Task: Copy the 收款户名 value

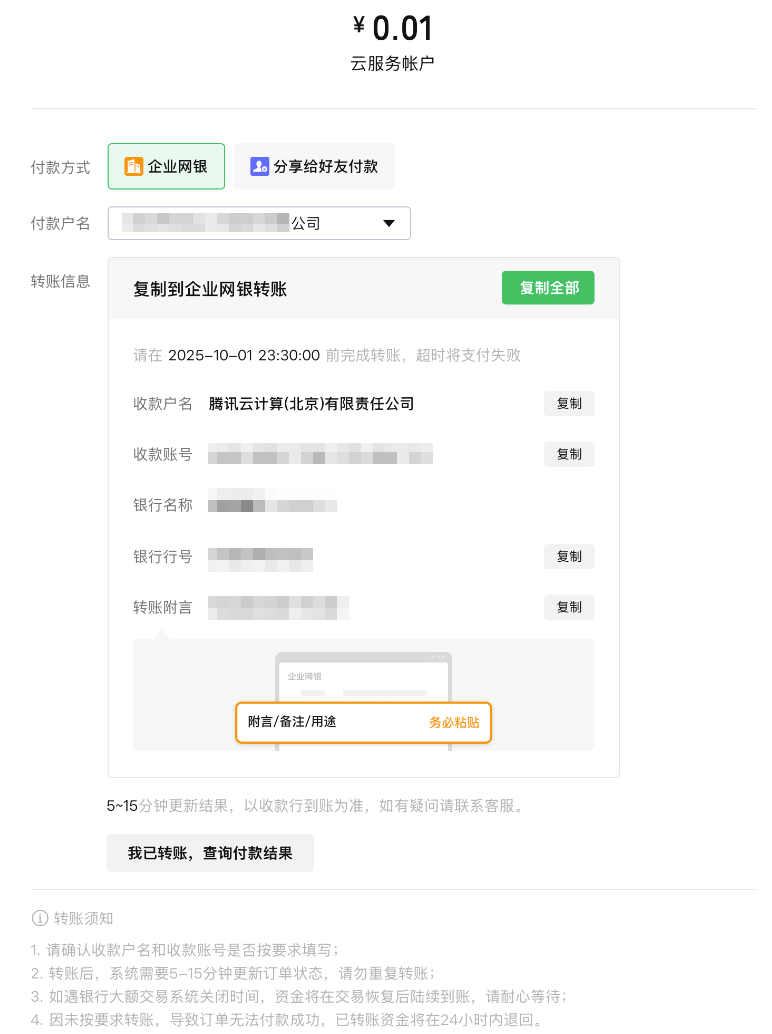Action: point(569,404)
